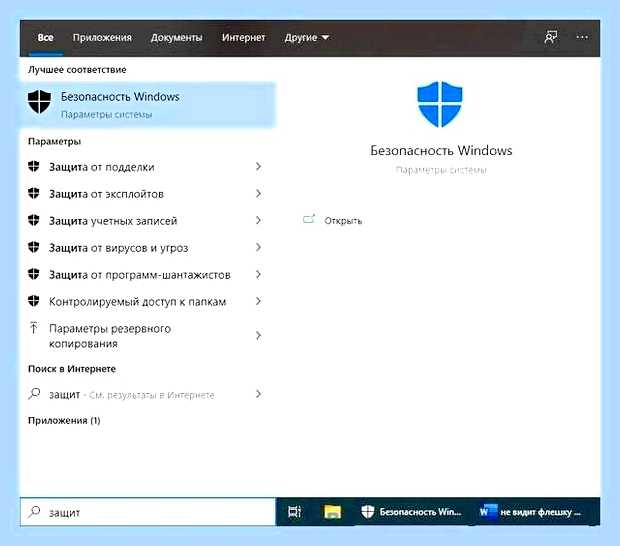Click the Word icon on the taskbar
The height and width of the screenshot is (546, 620).
pos(488,512)
